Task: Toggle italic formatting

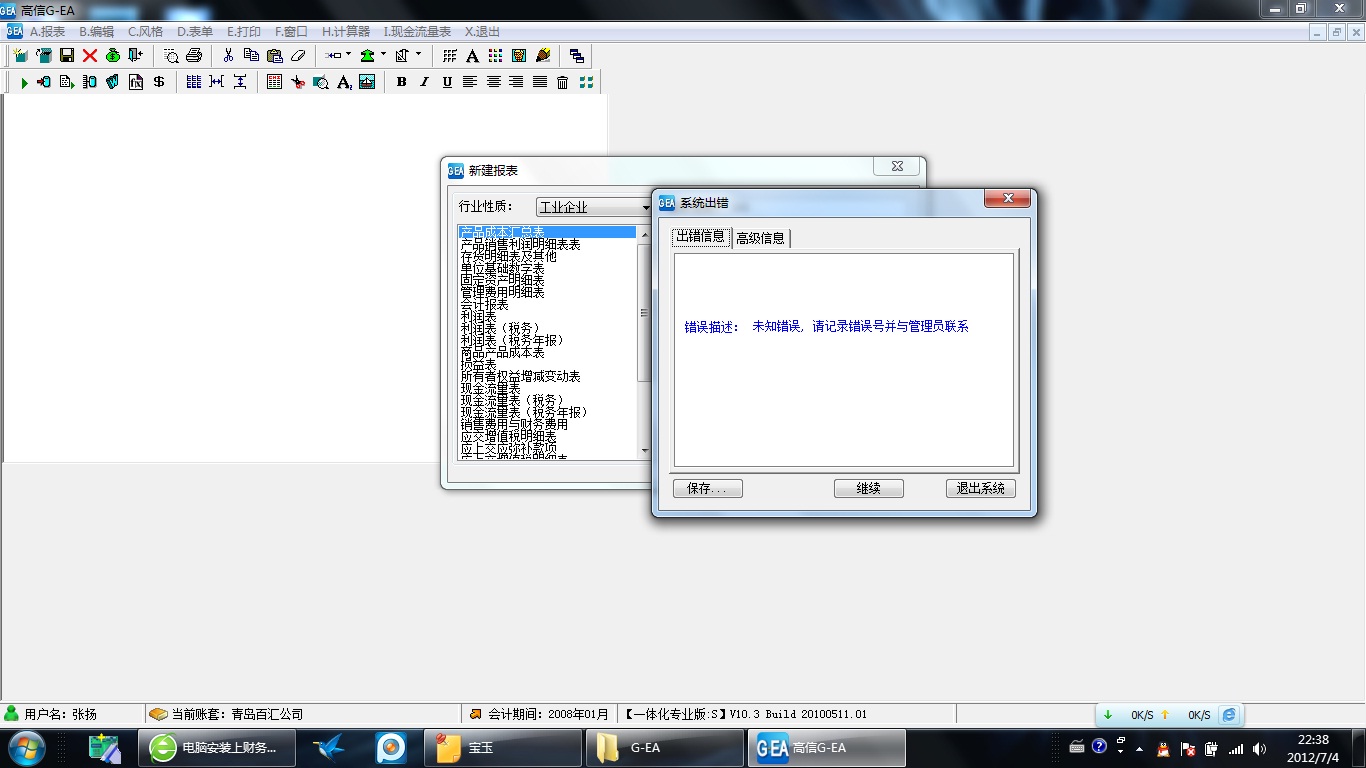Action: [424, 82]
